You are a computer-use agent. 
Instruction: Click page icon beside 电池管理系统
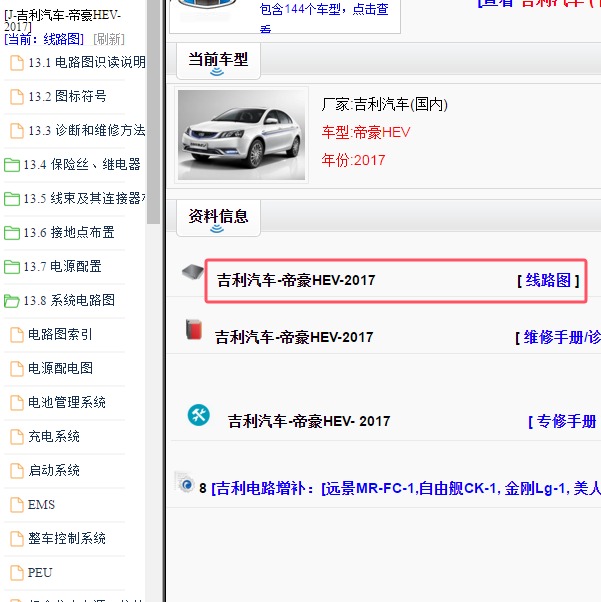[x=17, y=403]
